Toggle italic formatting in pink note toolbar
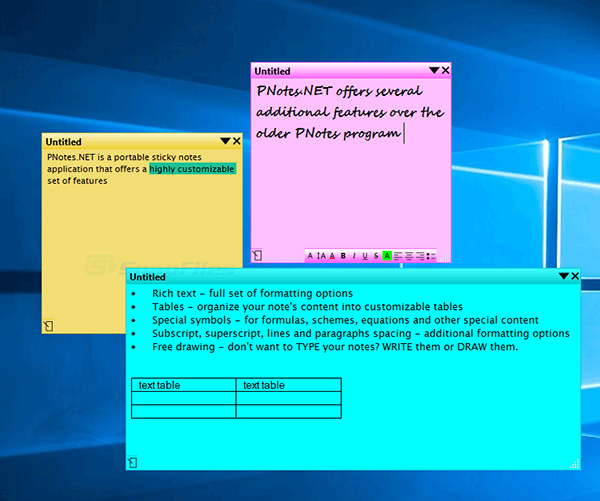Viewport: 600px width, 501px height. pyautogui.click(x=354, y=256)
